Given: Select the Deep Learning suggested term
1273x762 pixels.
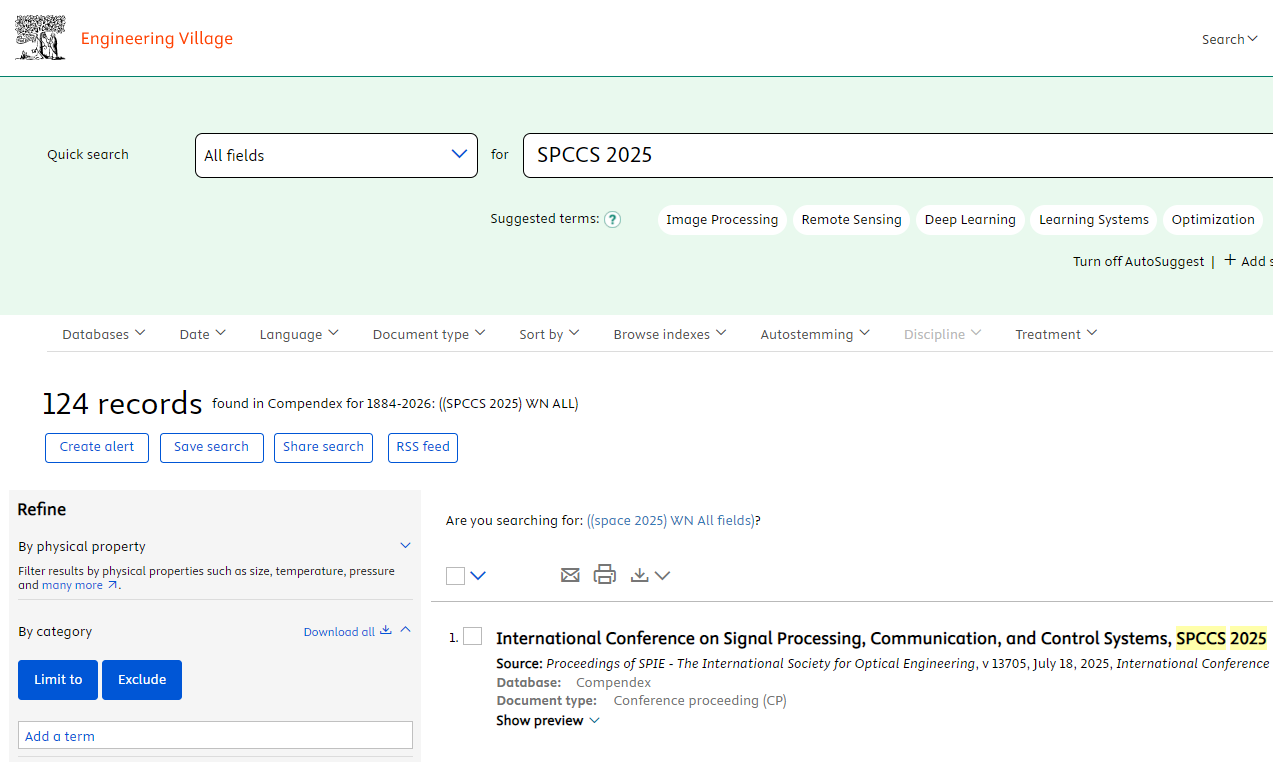Looking at the screenshot, I should pyautogui.click(x=969, y=220).
